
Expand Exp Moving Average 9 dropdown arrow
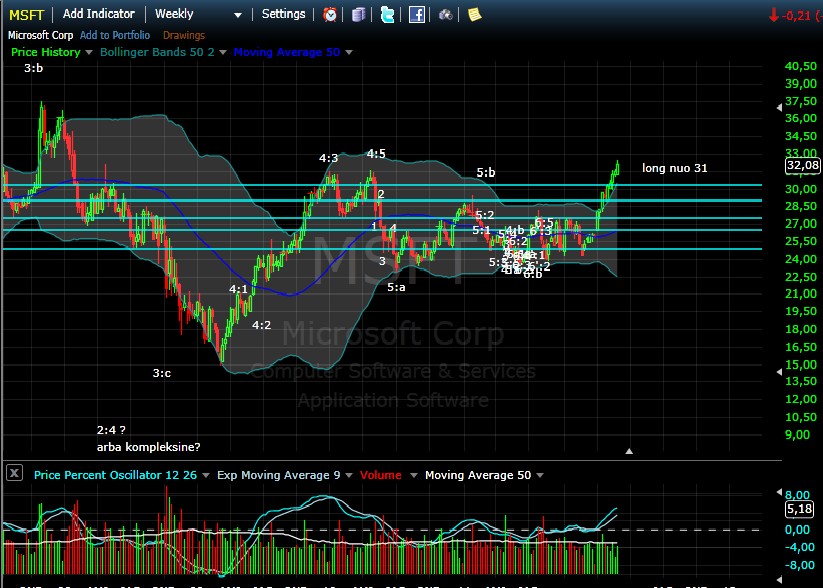pos(349,476)
